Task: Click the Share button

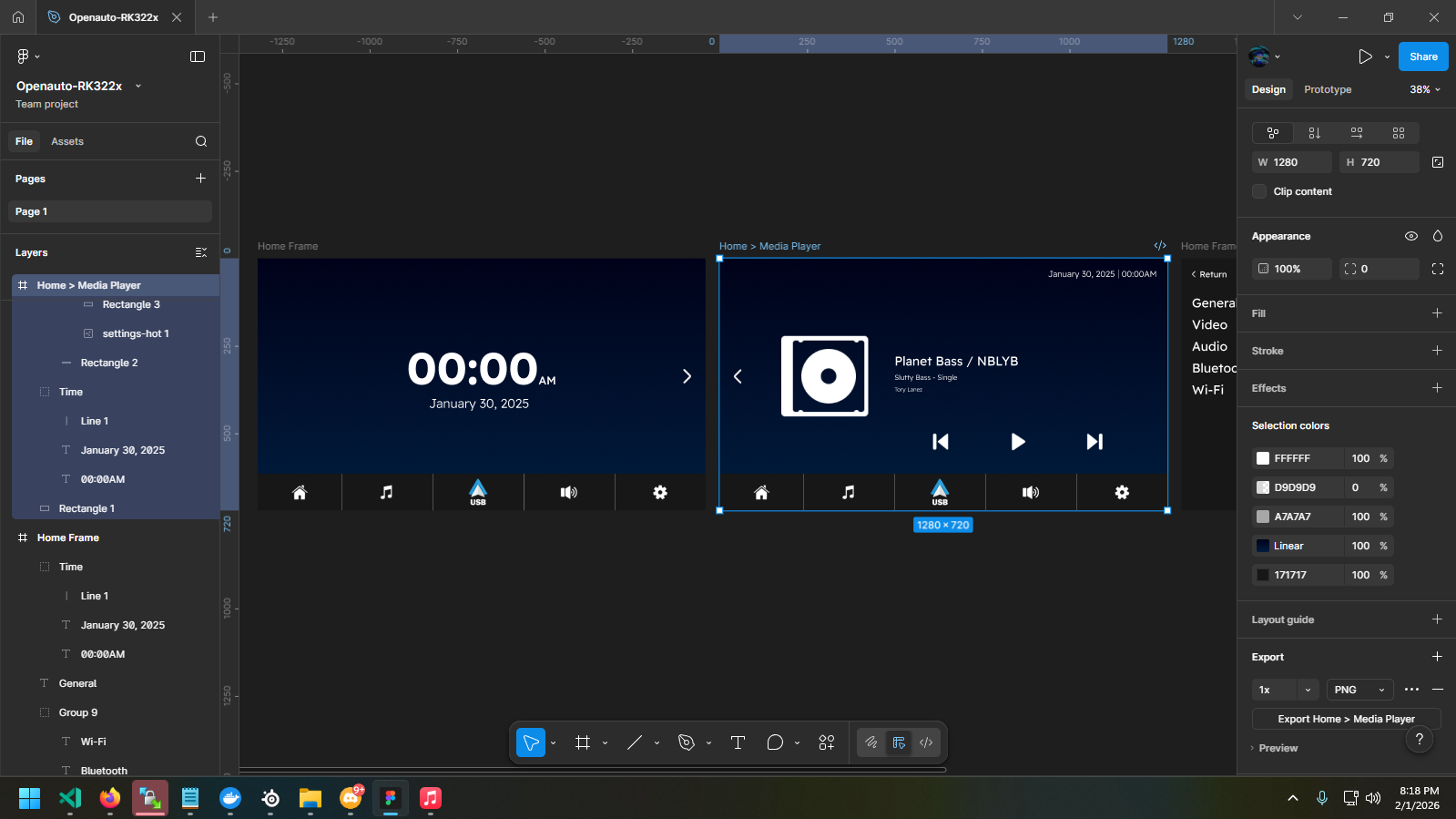Action: (1423, 56)
